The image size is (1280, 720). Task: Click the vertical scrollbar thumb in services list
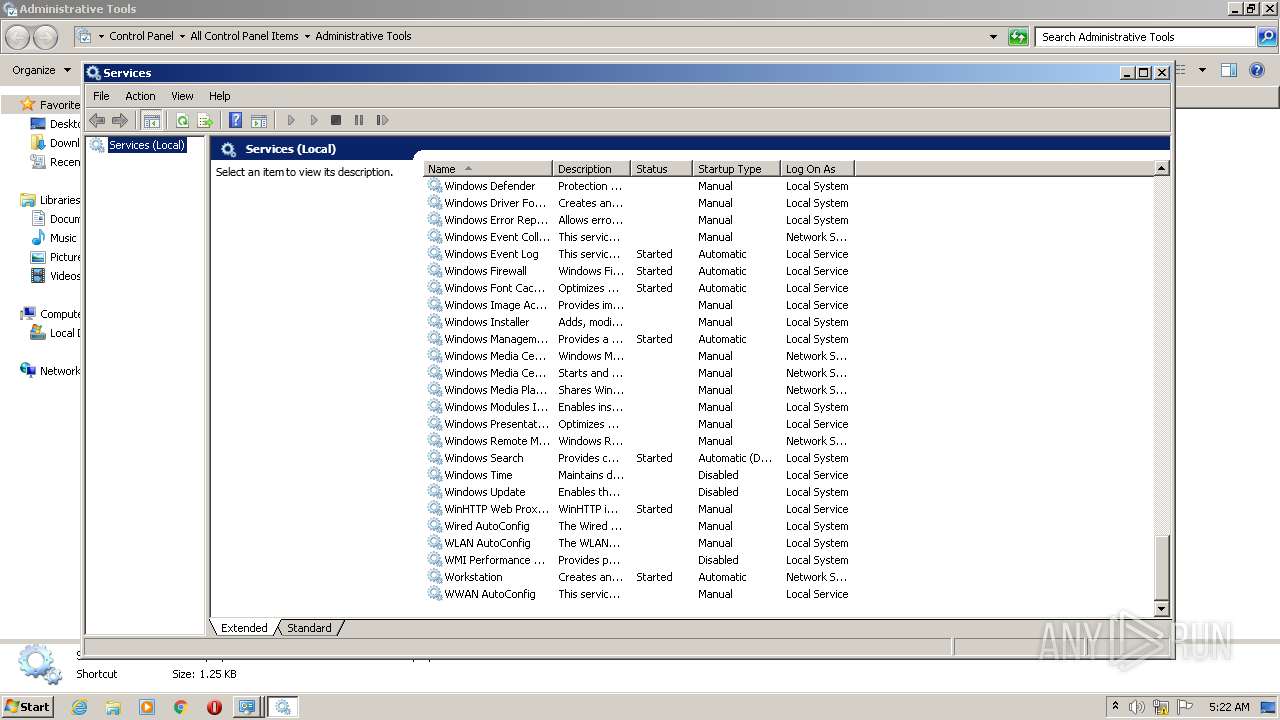tap(1161, 567)
